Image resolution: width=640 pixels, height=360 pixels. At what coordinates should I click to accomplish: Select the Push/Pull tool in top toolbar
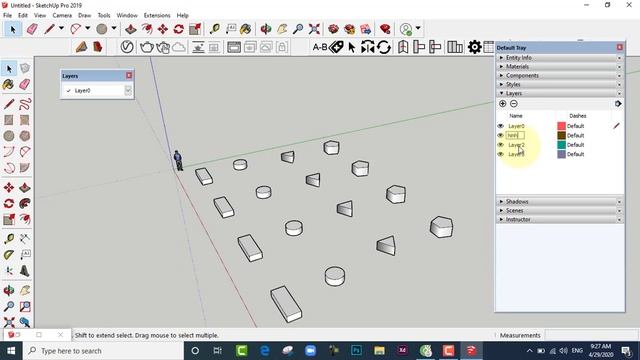point(130,29)
